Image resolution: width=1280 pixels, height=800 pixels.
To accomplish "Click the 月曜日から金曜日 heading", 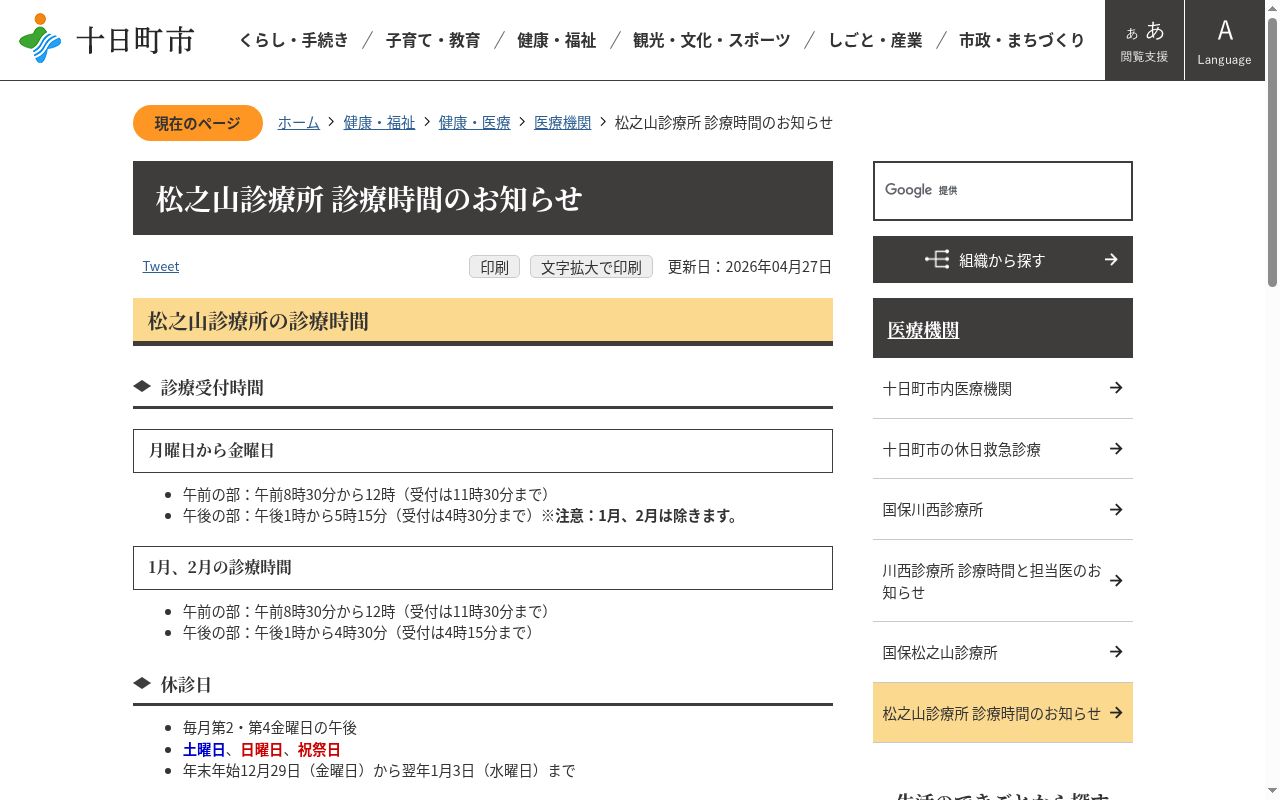I will click(483, 451).
